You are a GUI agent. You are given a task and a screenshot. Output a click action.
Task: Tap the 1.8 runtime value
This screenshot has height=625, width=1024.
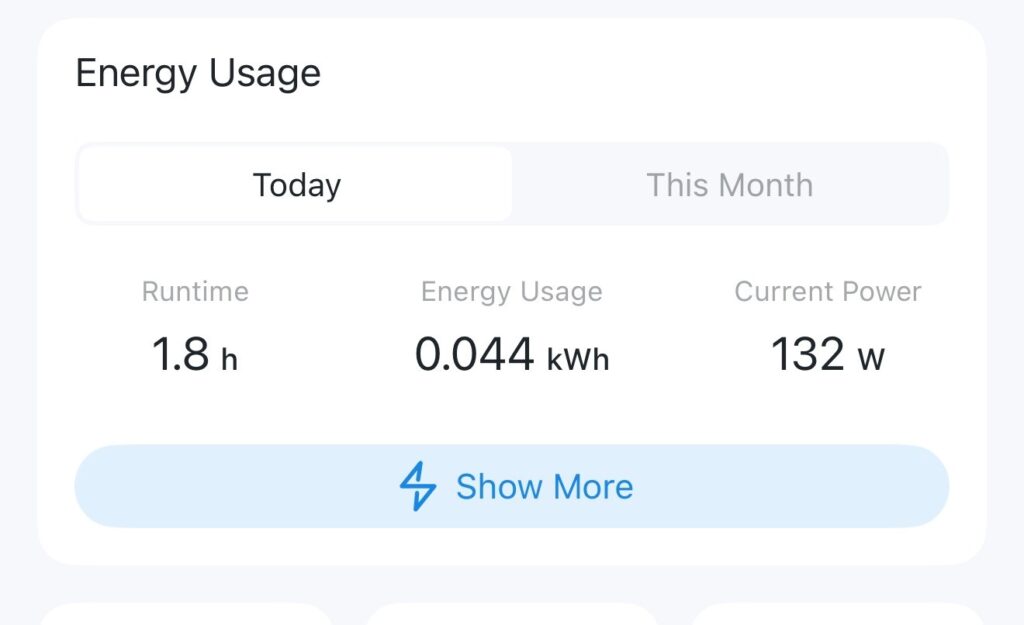180,355
